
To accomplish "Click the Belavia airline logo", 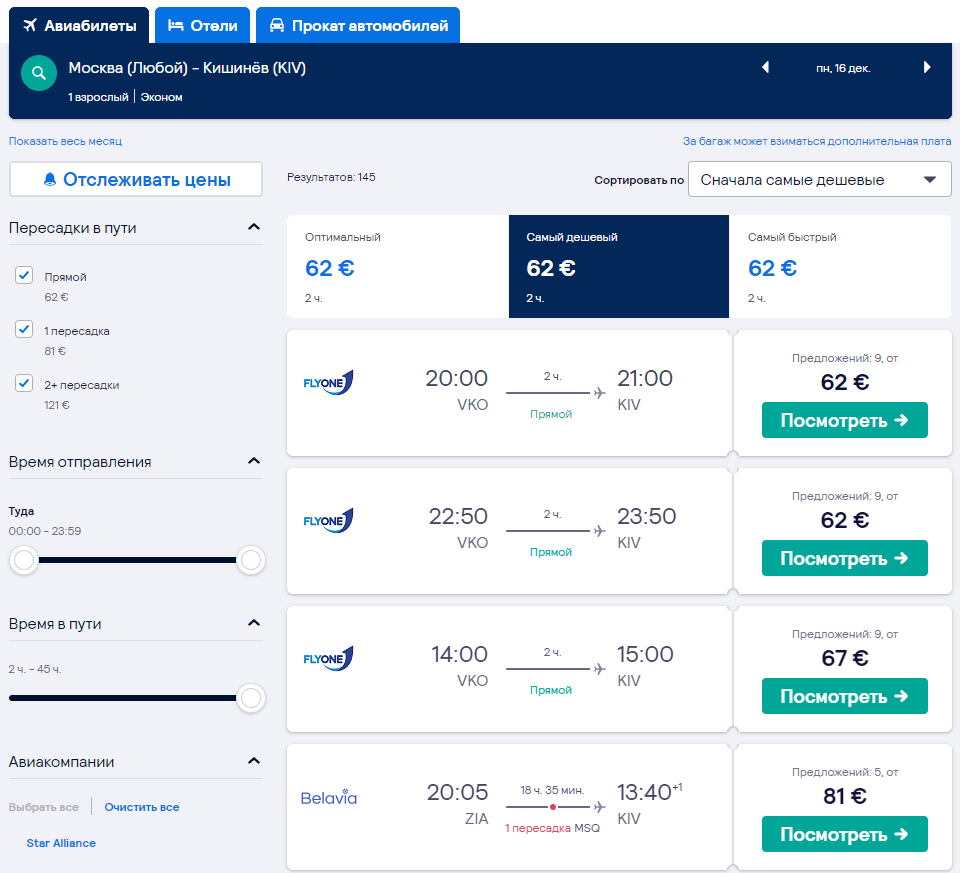I will pos(329,798).
